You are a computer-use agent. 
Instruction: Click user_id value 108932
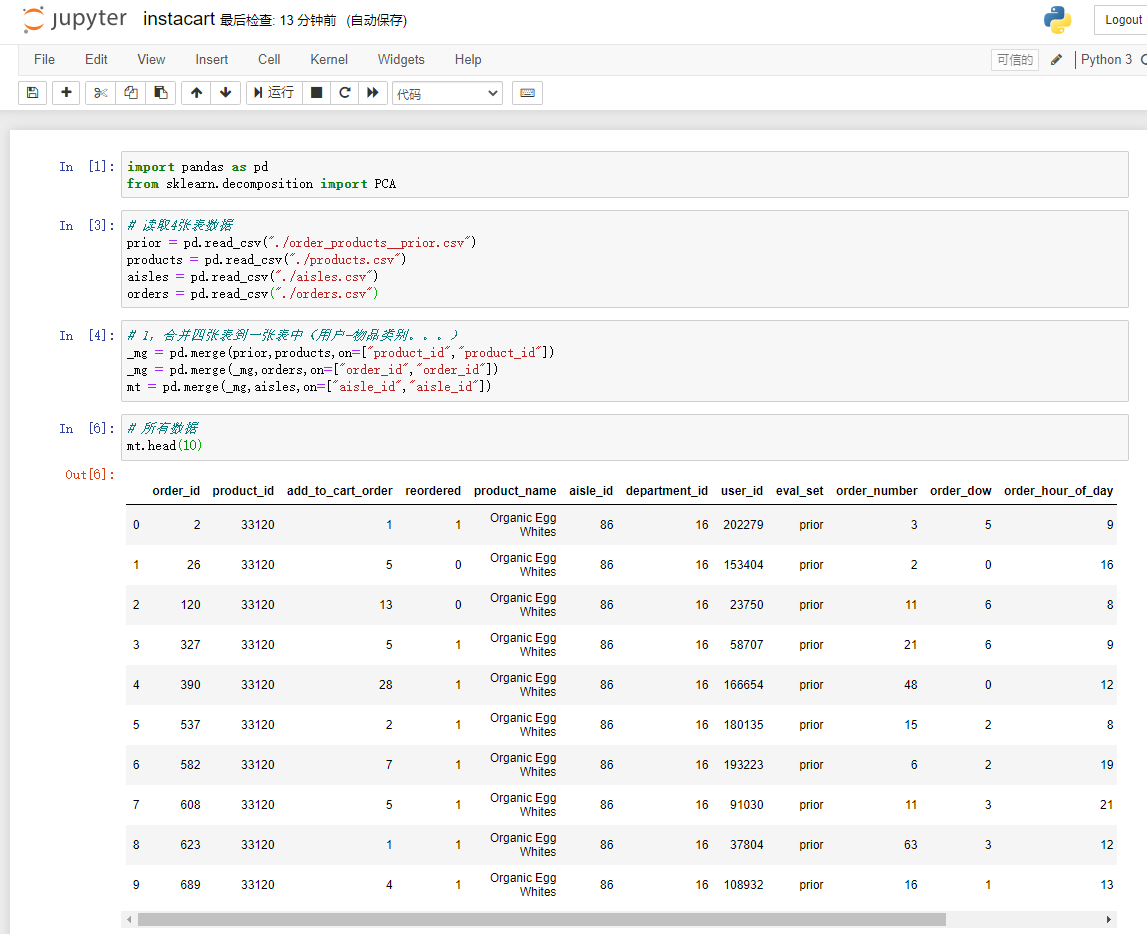tap(743, 885)
